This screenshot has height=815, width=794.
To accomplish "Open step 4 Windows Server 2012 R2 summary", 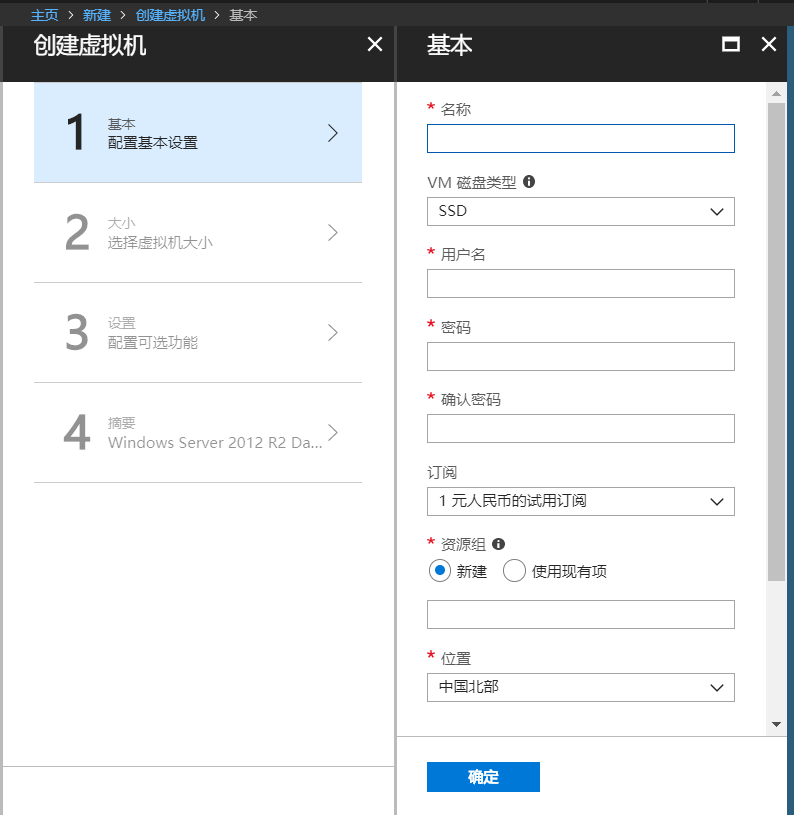I will pos(197,432).
